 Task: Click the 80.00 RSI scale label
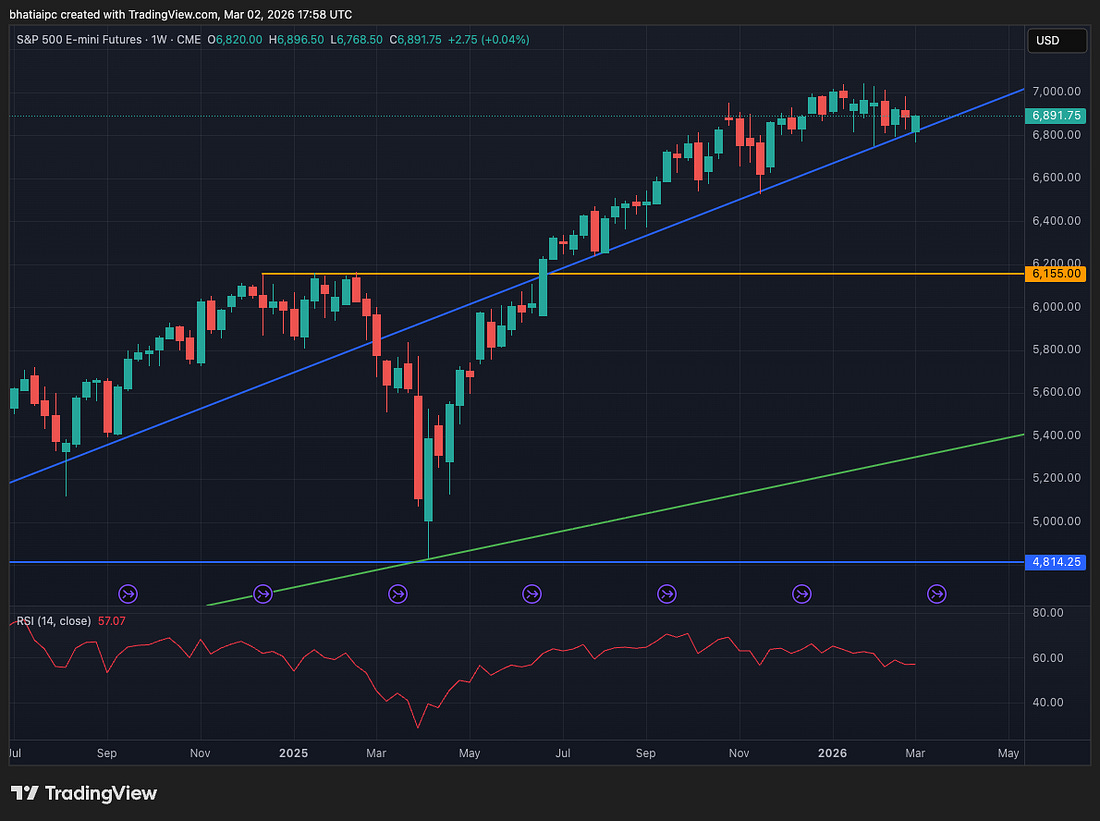(x=1048, y=613)
